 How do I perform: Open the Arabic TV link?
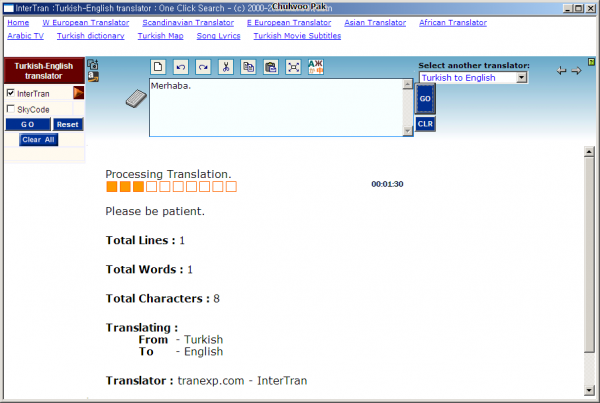pyautogui.click(x=25, y=36)
